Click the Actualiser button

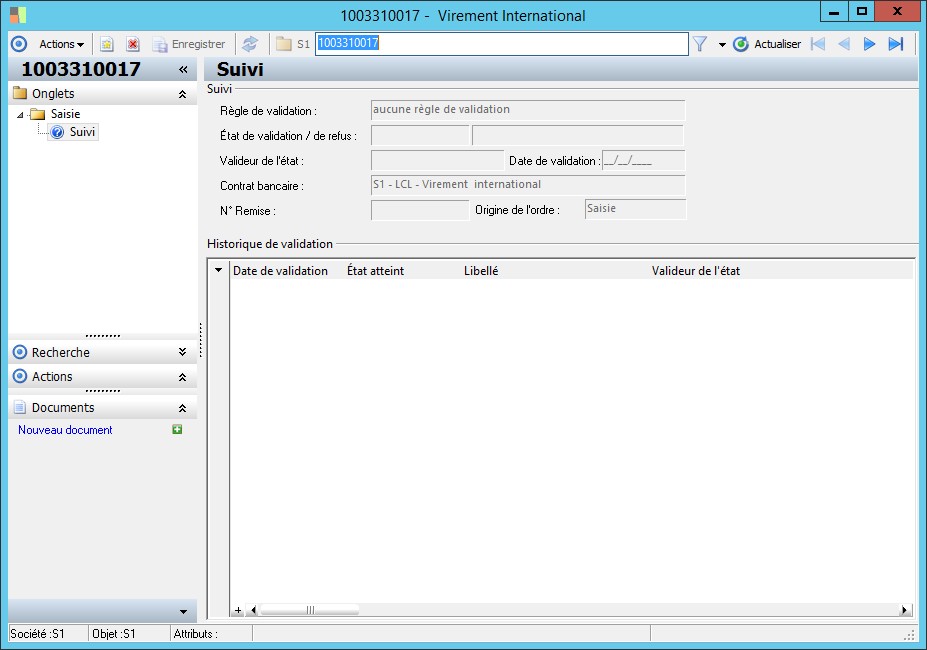click(767, 44)
